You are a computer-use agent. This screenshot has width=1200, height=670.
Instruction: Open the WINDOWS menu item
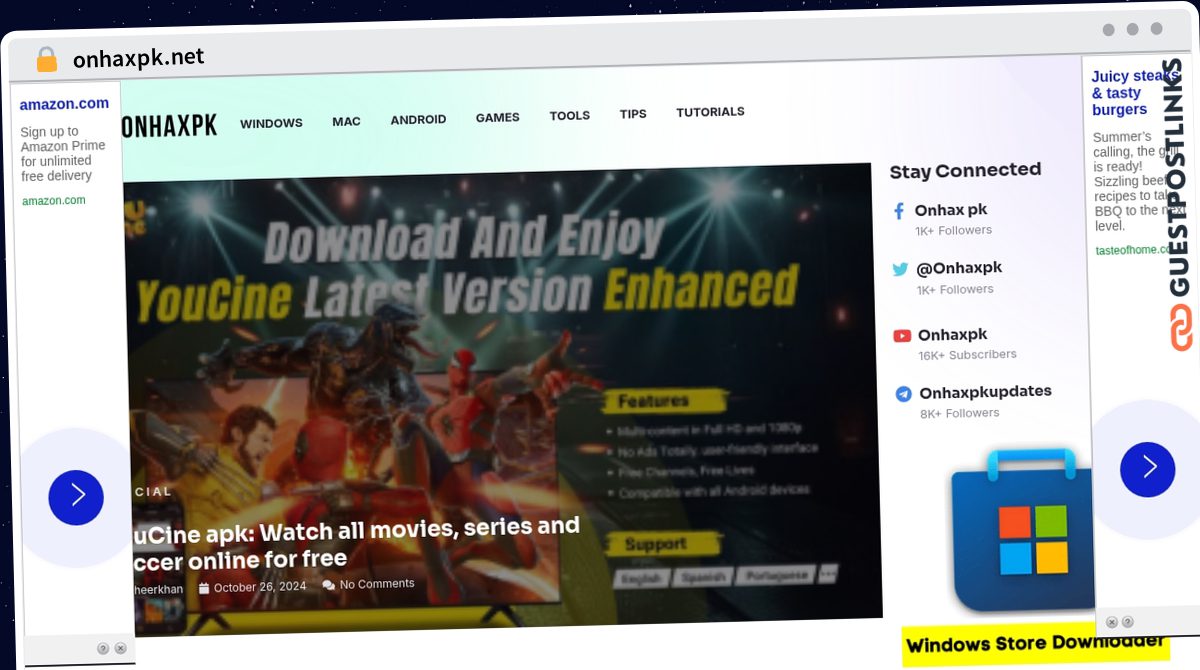(271, 123)
